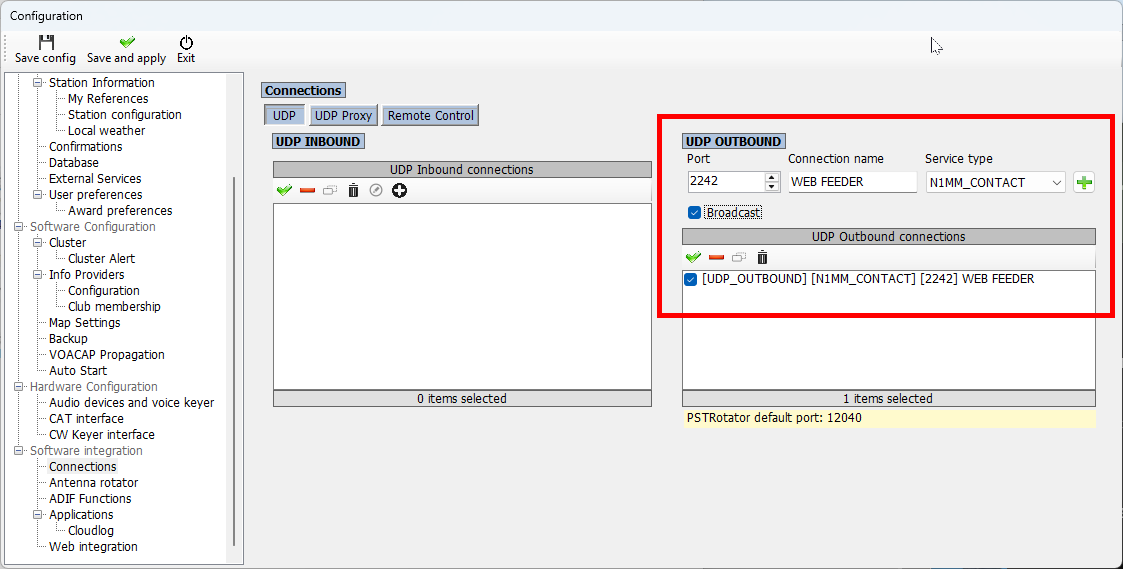Click the UDP Outbound connections header
This screenshot has height=569, width=1123.
(x=889, y=236)
